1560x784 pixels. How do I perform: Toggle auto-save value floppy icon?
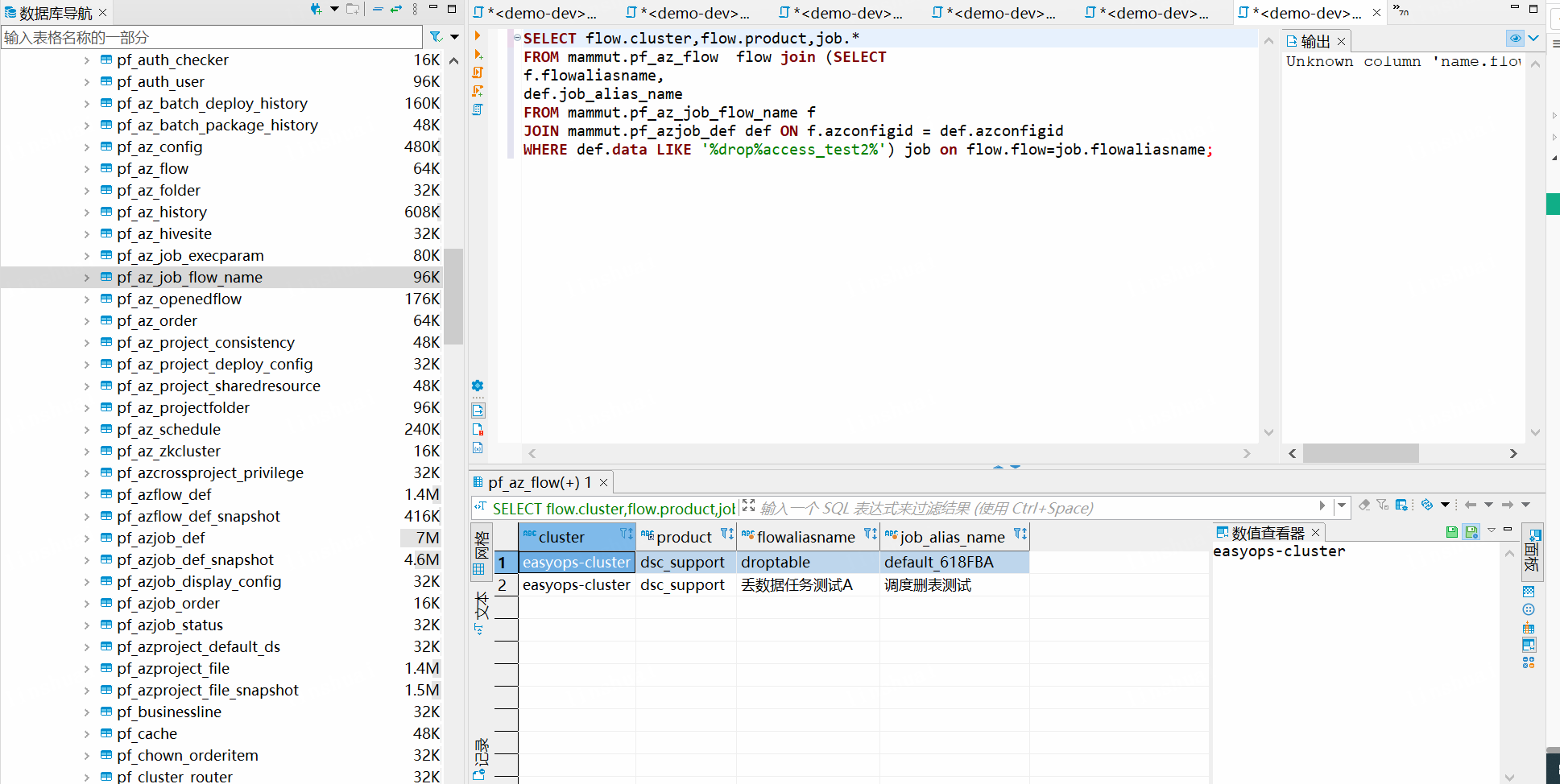(1471, 532)
